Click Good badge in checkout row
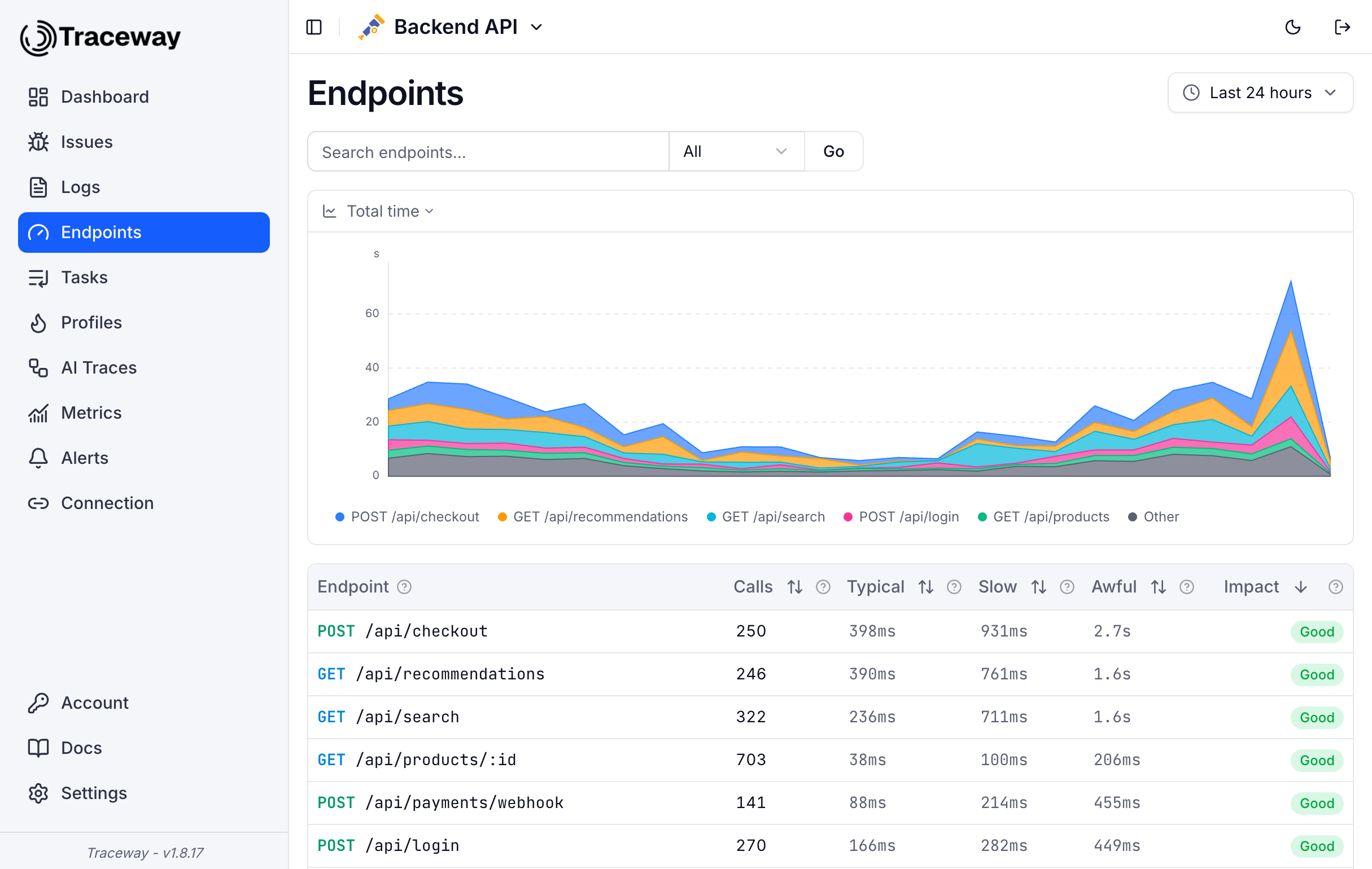The height and width of the screenshot is (869, 1372). click(x=1317, y=631)
